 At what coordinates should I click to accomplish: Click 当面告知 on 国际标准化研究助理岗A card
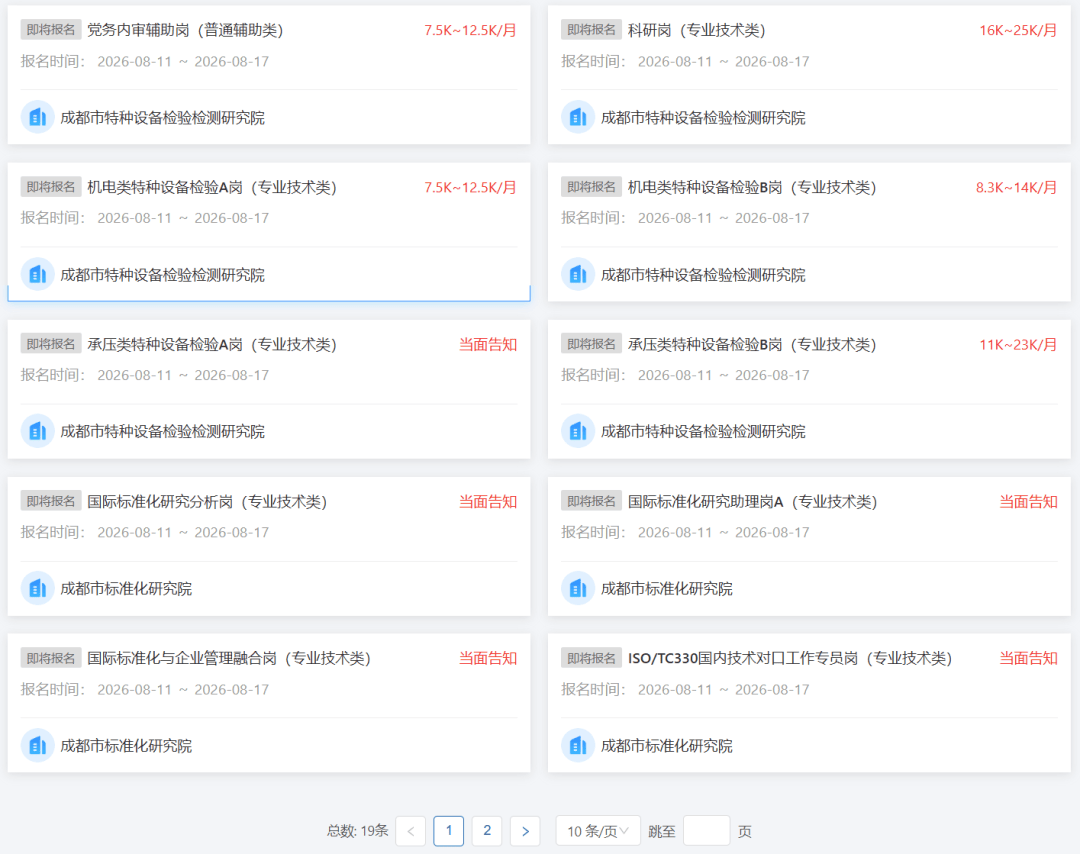(1028, 501)
